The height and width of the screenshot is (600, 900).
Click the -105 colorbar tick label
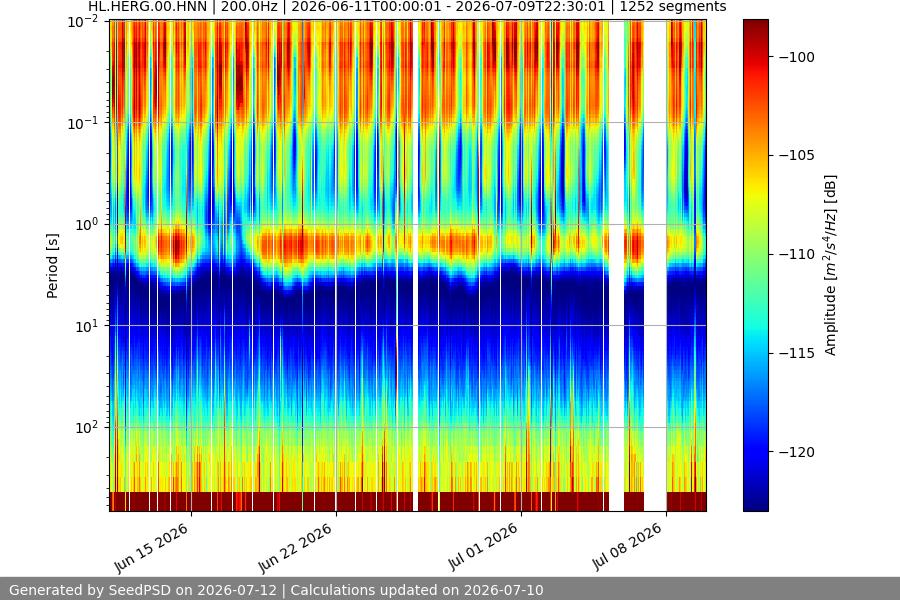click(797, 156)
